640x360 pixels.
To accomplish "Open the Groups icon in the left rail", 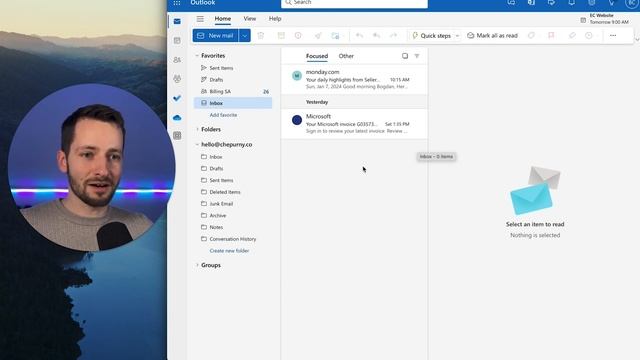I will tap(177, 79).
